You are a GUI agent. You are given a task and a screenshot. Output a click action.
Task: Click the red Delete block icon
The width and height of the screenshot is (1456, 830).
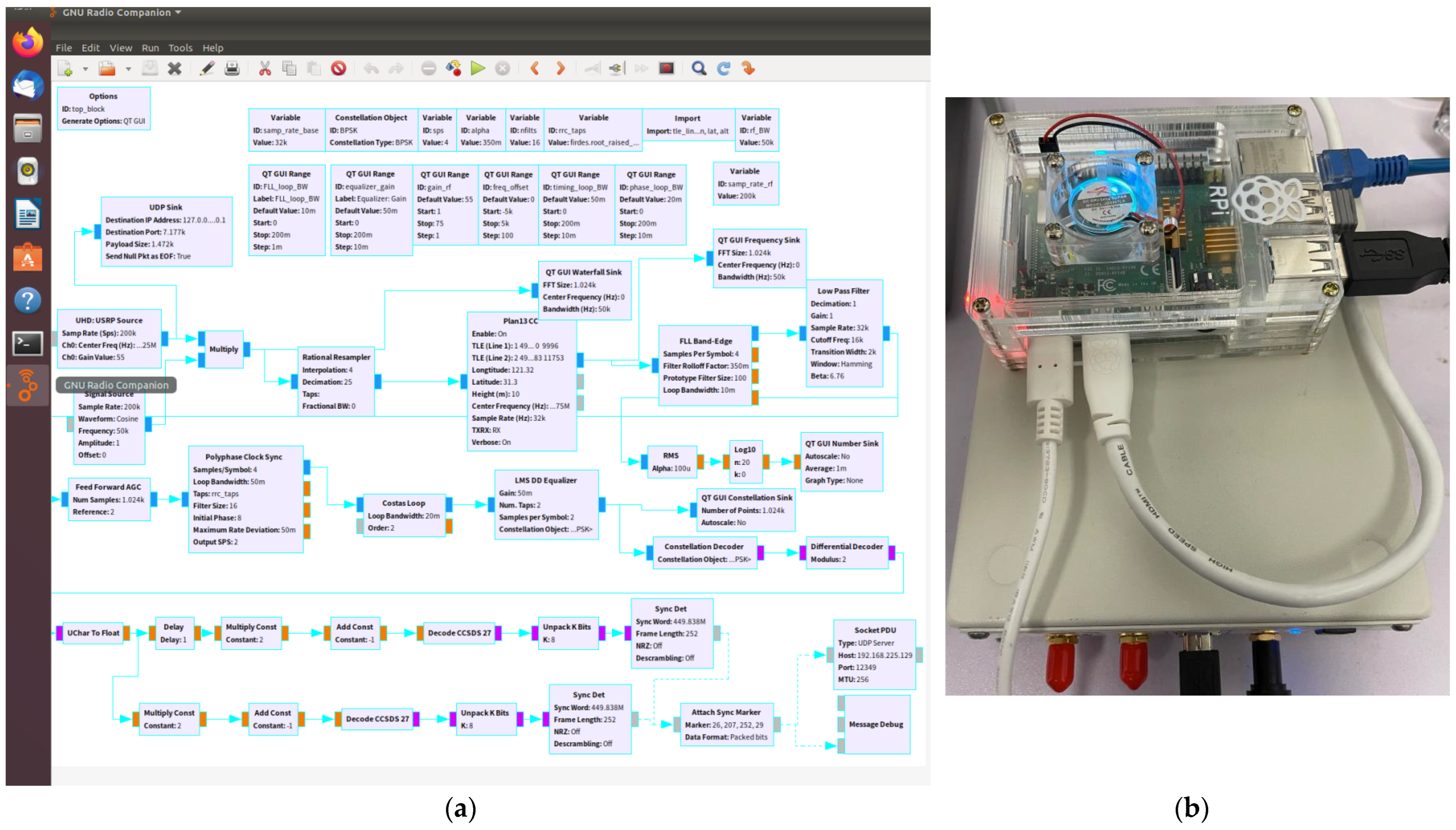click(339, 69)
